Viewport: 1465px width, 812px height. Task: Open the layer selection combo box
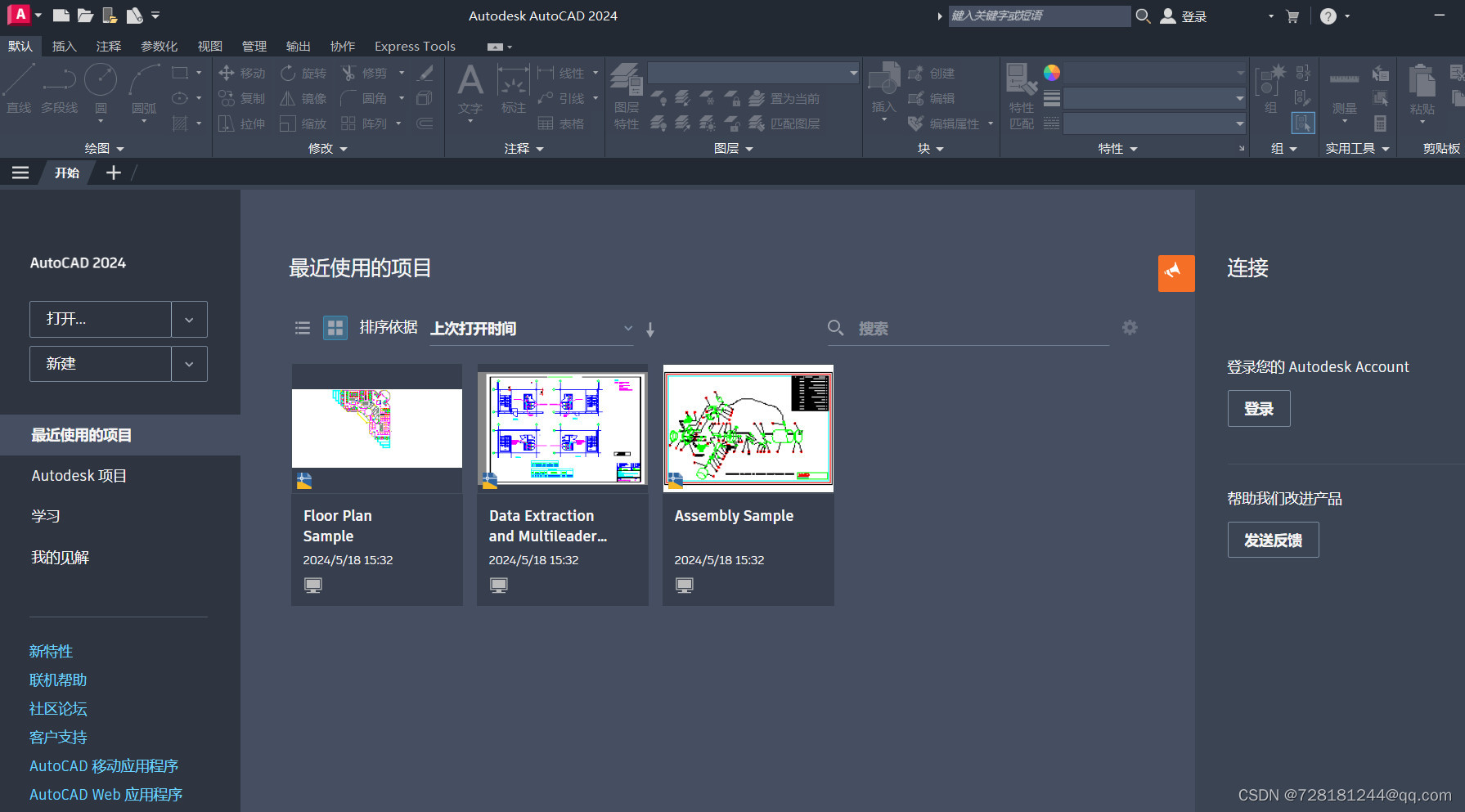point(753,73)
